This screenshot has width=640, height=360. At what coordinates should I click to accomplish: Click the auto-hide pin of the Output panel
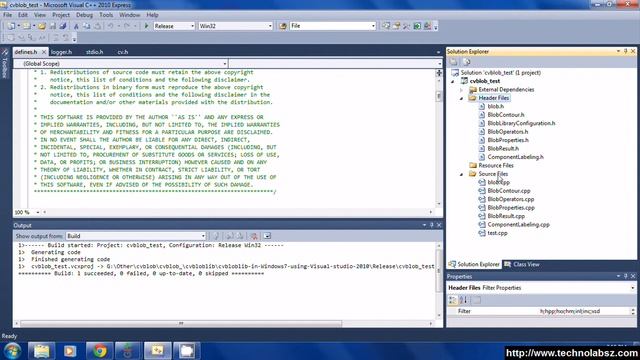pos(432,225)
